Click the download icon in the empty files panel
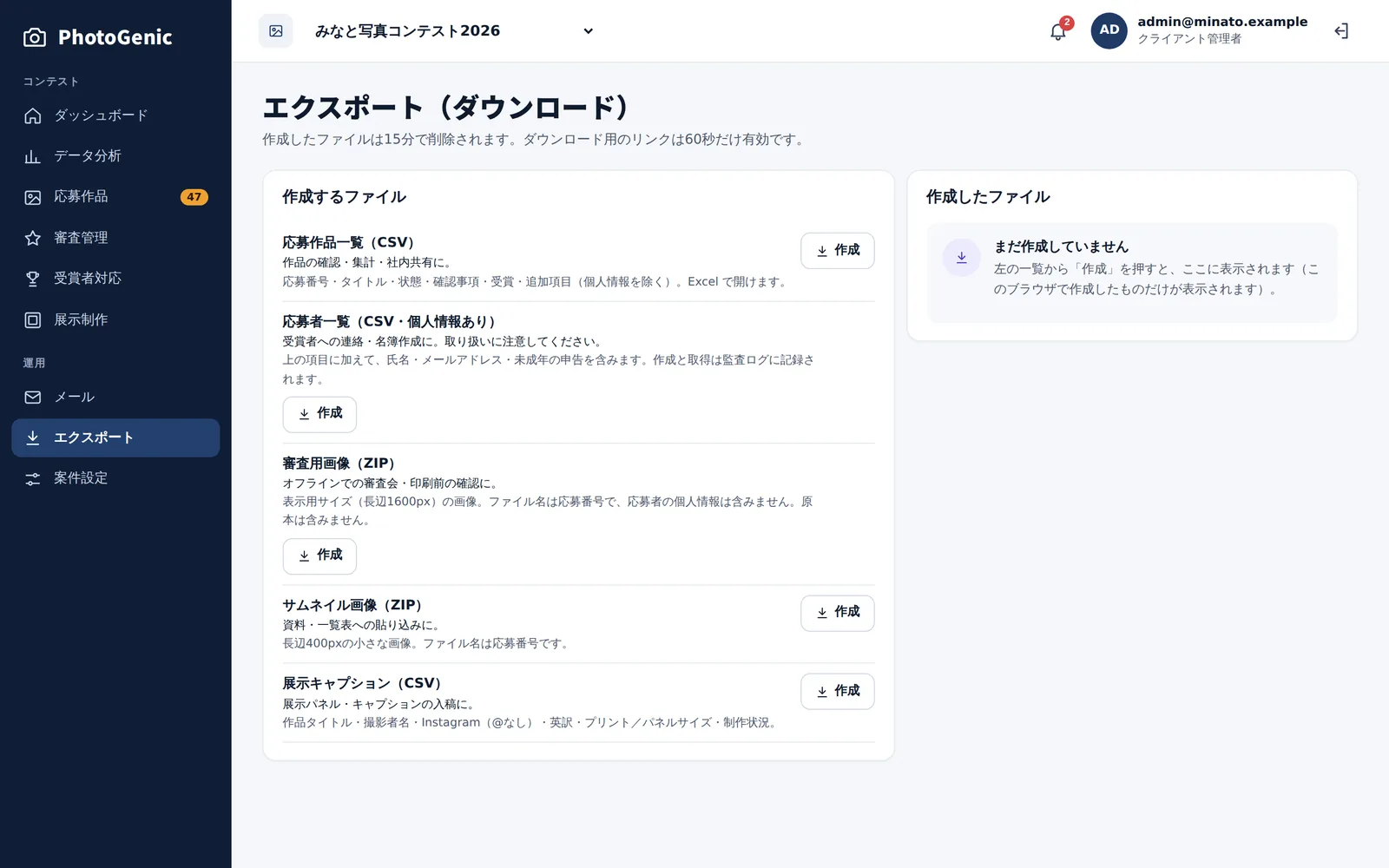The width and height of the screenshot is (1389, 868). click(x=962, y=258)
